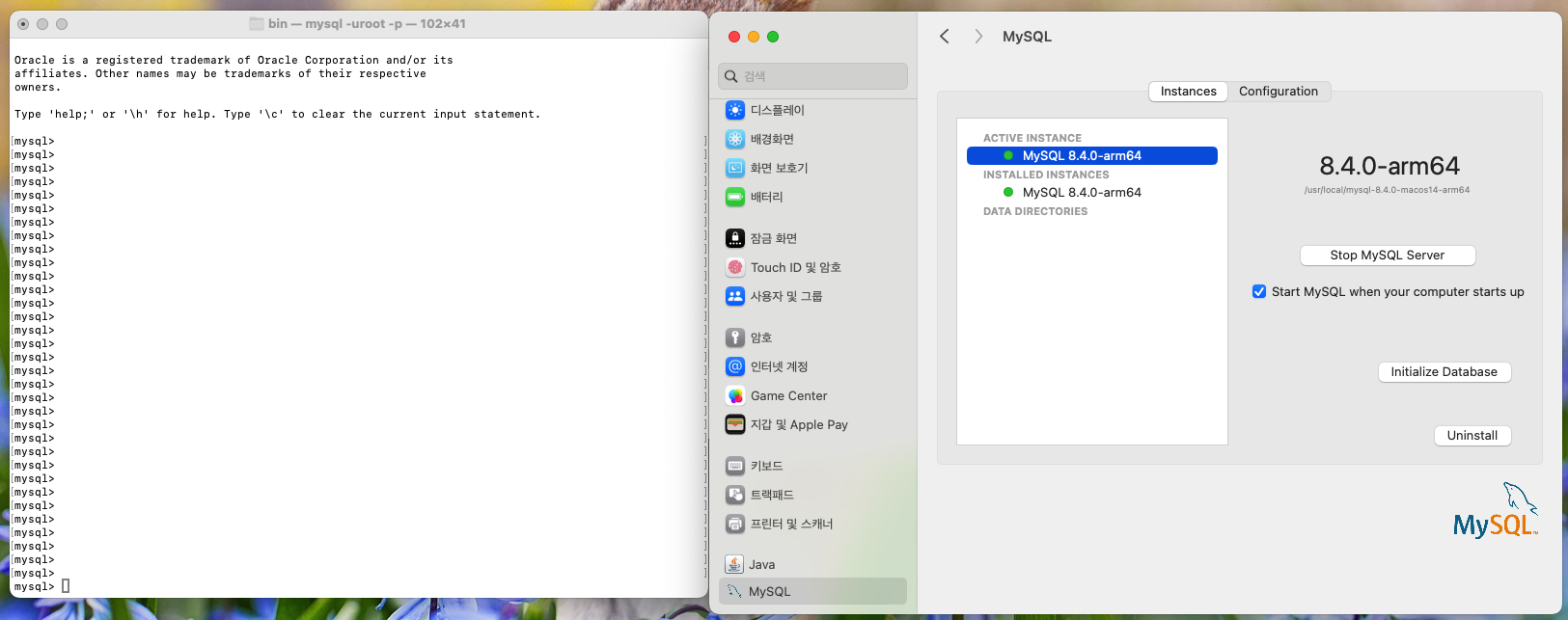Click the INSTALLED INSTANCES heading
1568x620 pixels.
[x=1046, y=175]
